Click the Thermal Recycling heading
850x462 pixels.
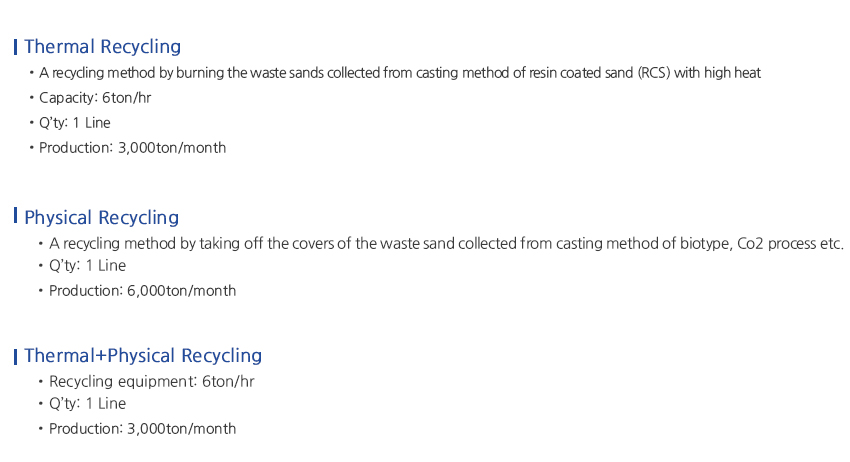102,47
